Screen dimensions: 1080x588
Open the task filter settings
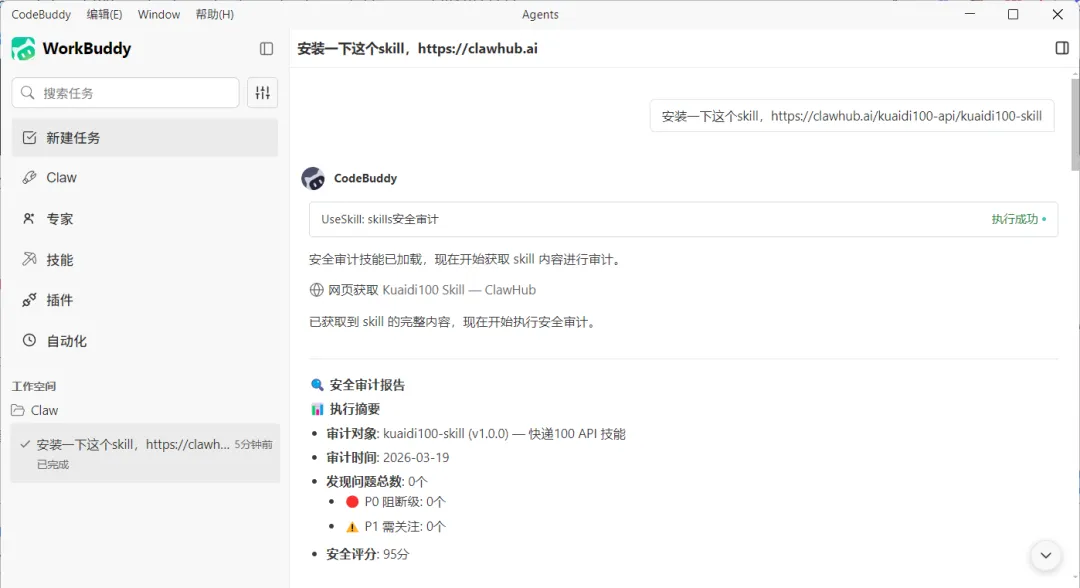pyautogui.click(x=262, y=93)
